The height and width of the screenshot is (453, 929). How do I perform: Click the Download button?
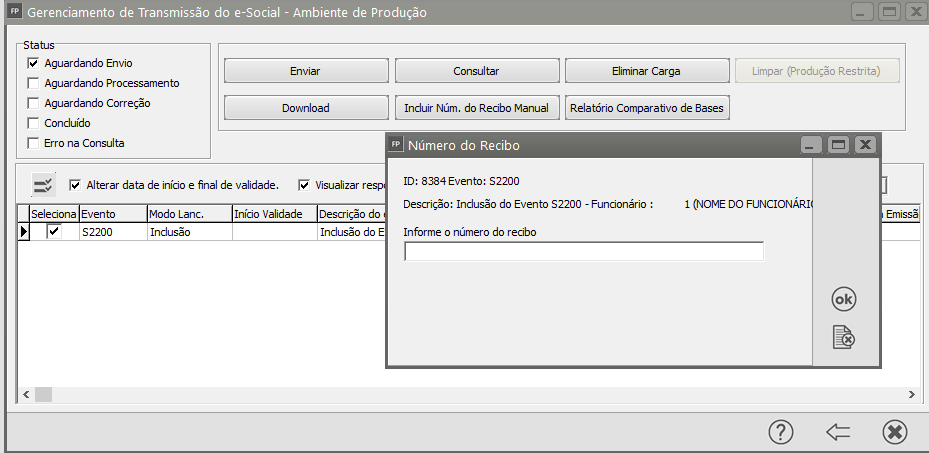tap(306, 108)
